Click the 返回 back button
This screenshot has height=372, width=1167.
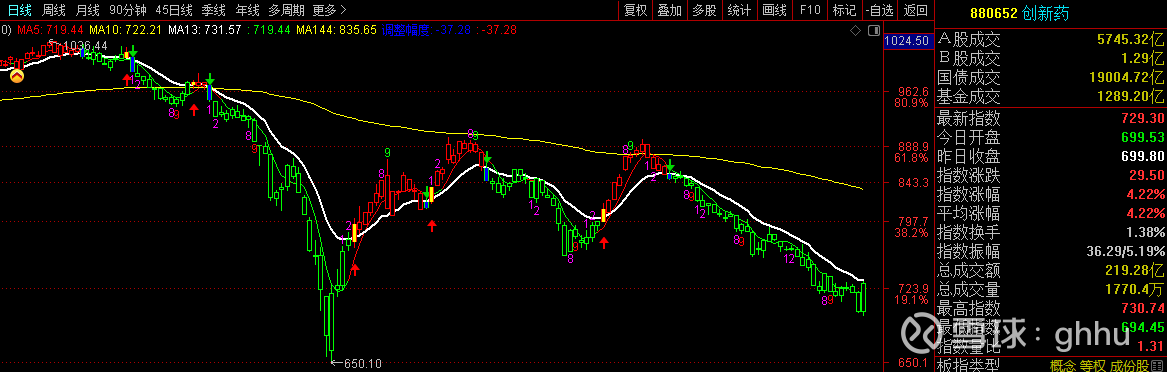tap(915, 10)
